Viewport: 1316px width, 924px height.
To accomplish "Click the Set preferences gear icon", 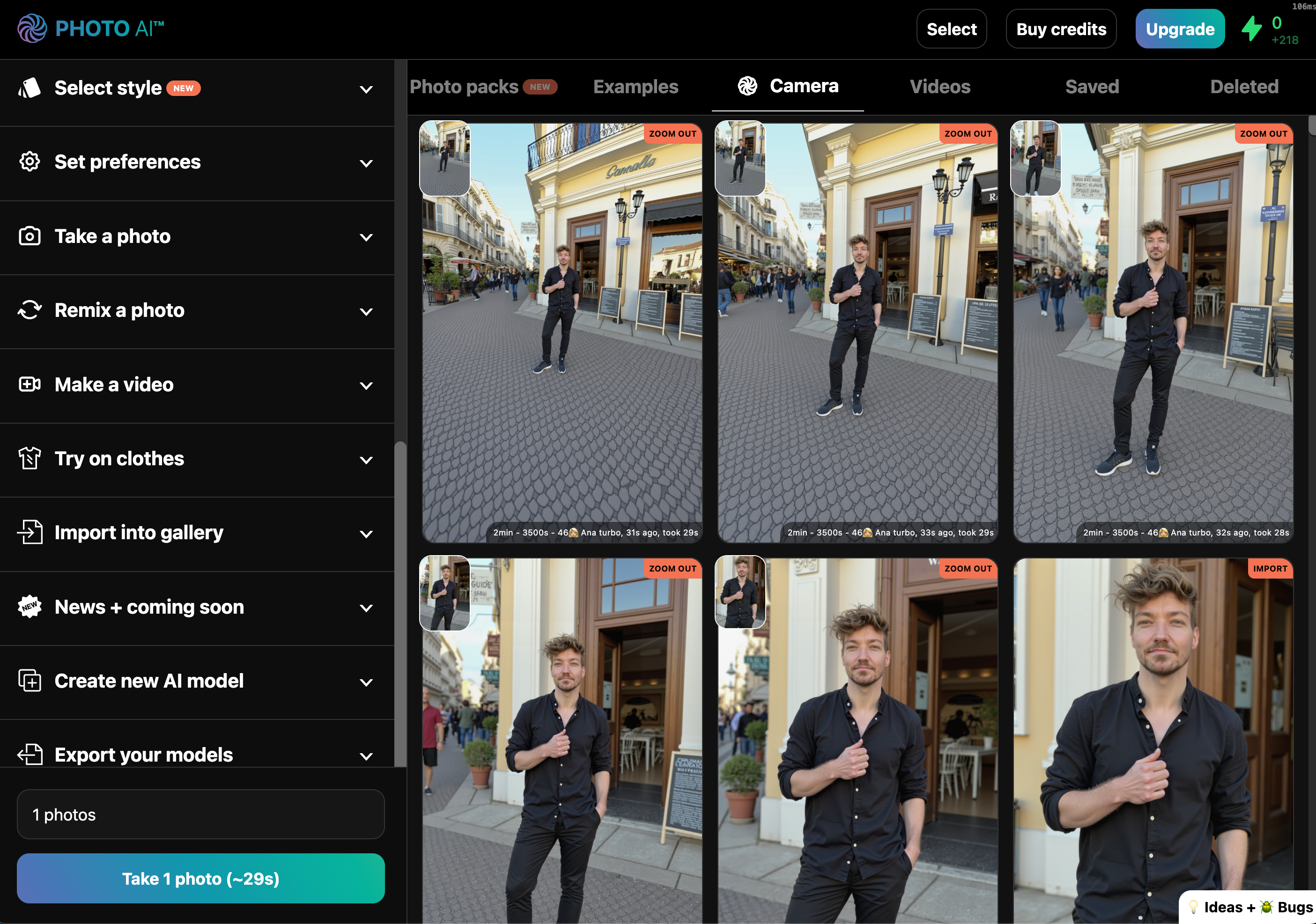I will tap(29, 162).
